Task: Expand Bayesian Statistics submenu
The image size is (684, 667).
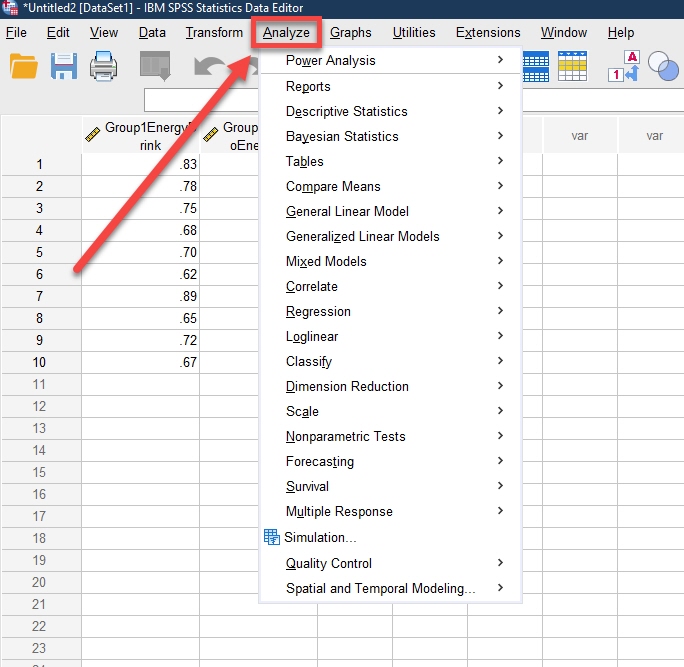Action: [390, 136]
